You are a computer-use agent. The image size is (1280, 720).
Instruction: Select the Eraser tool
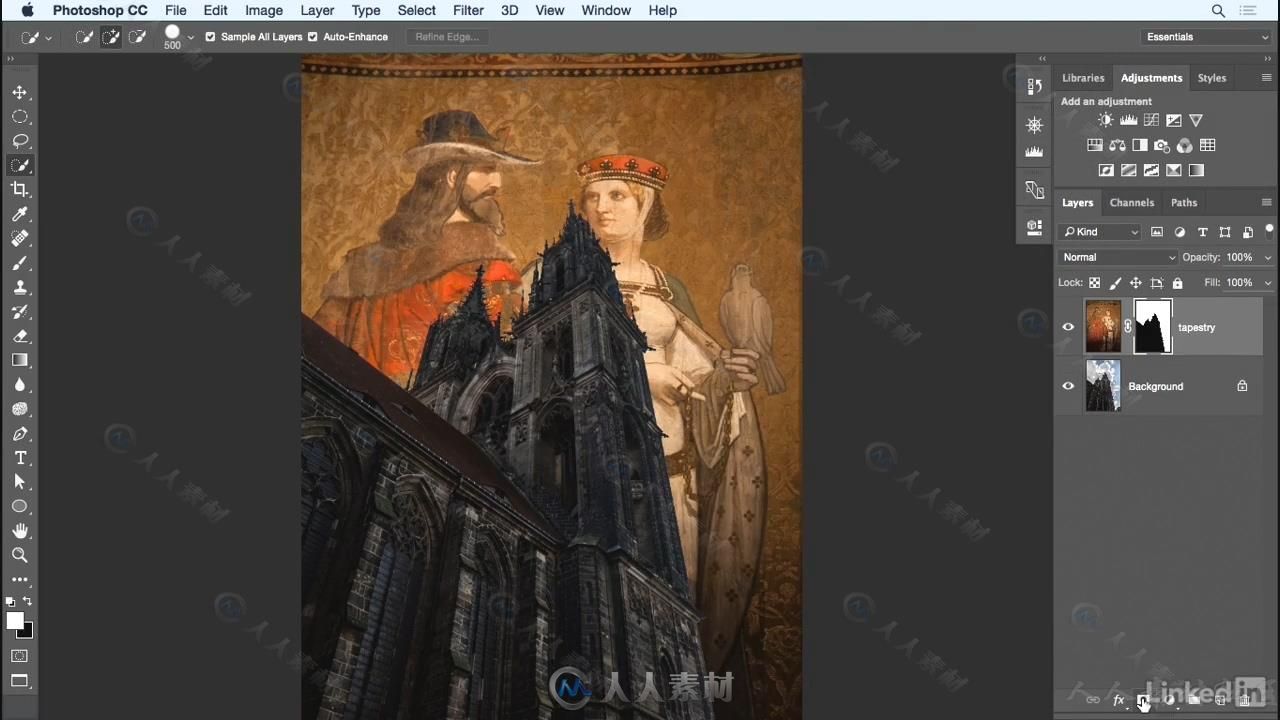19,336
